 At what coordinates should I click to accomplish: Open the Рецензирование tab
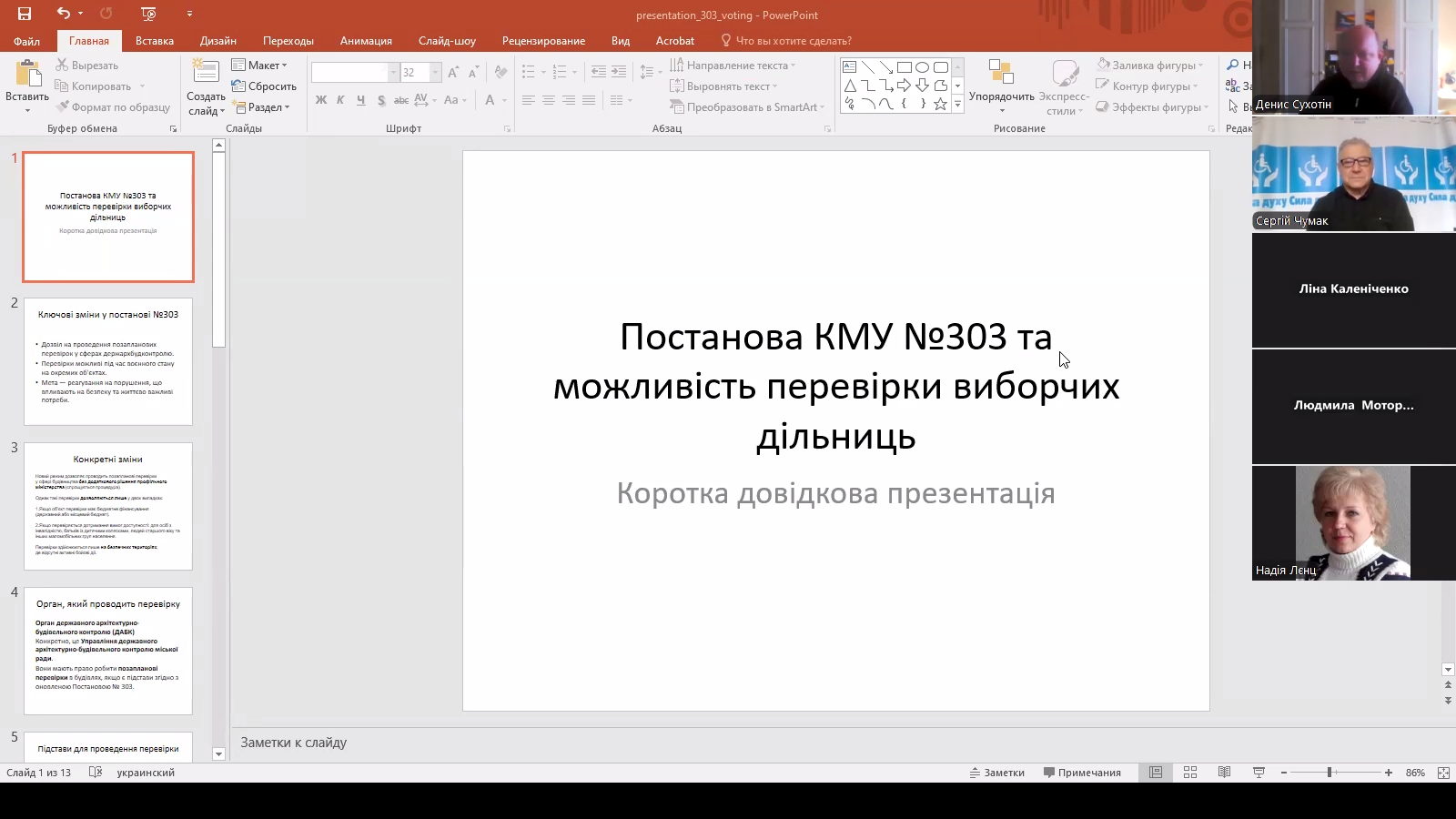coord(542,41)
